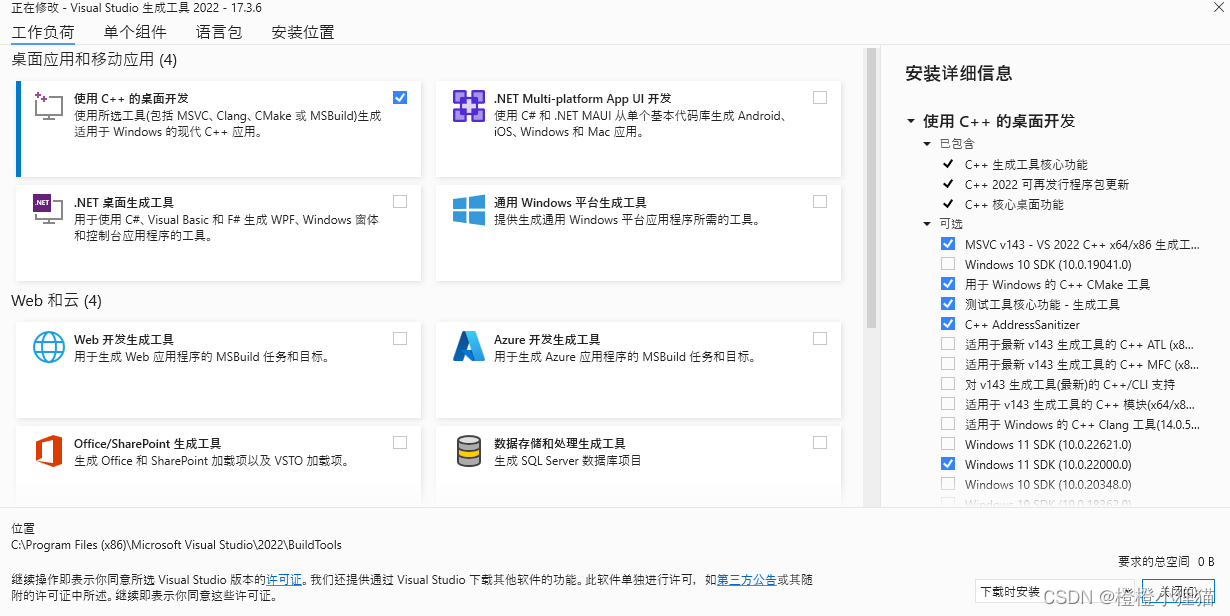
Task: Open the 语言包 tab
Action: click(219, 32)
